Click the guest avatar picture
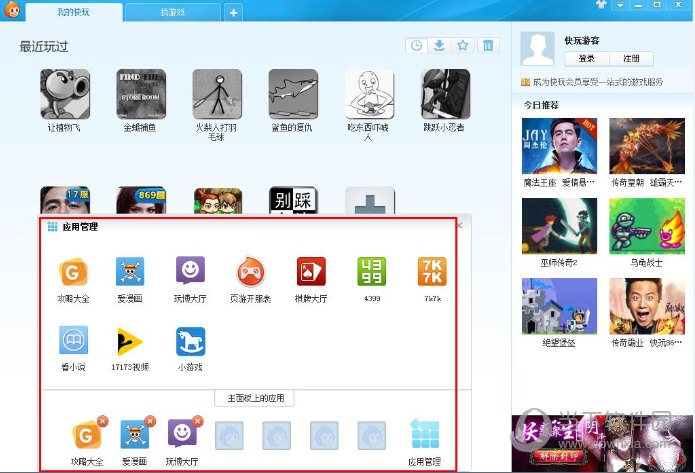 click(537, 49)
